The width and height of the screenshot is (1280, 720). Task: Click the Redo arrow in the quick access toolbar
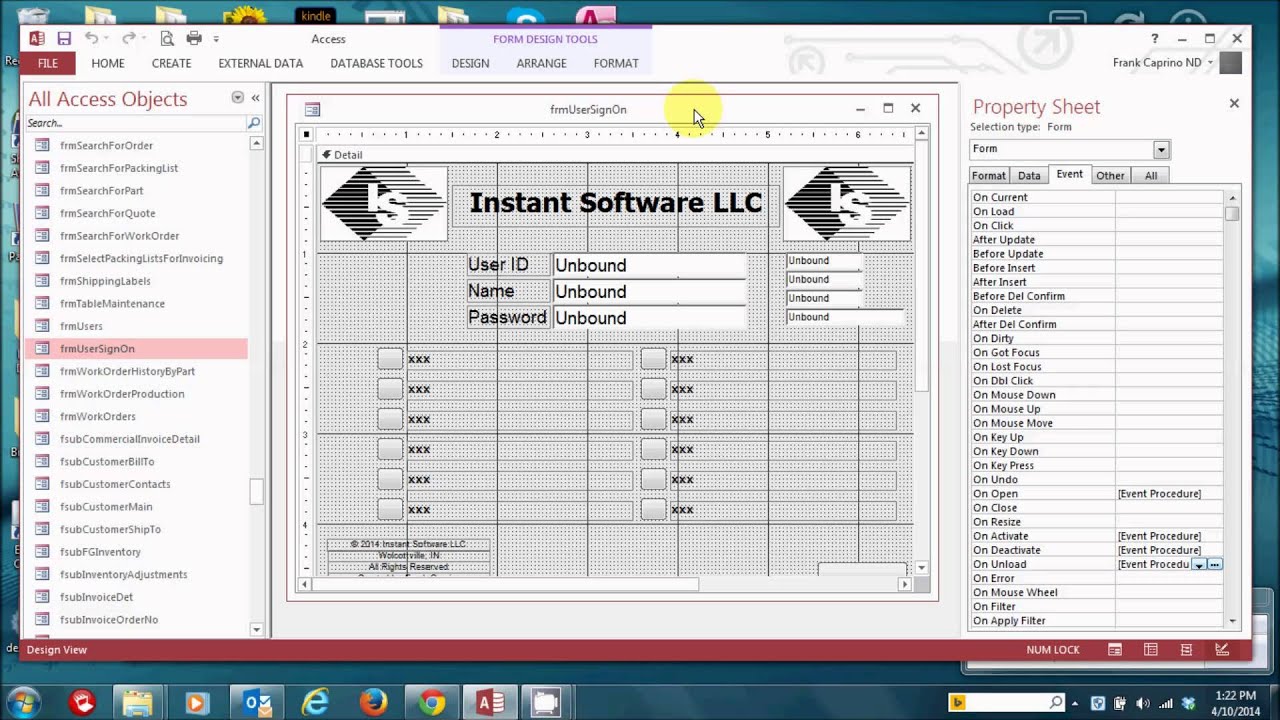tap(128, 39)
